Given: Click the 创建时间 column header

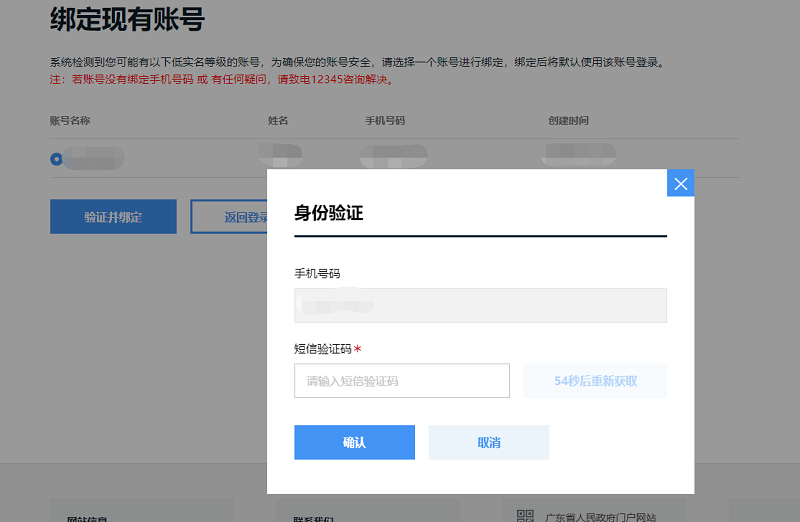Looking at the screenshot, I should (x=568, y=121).
